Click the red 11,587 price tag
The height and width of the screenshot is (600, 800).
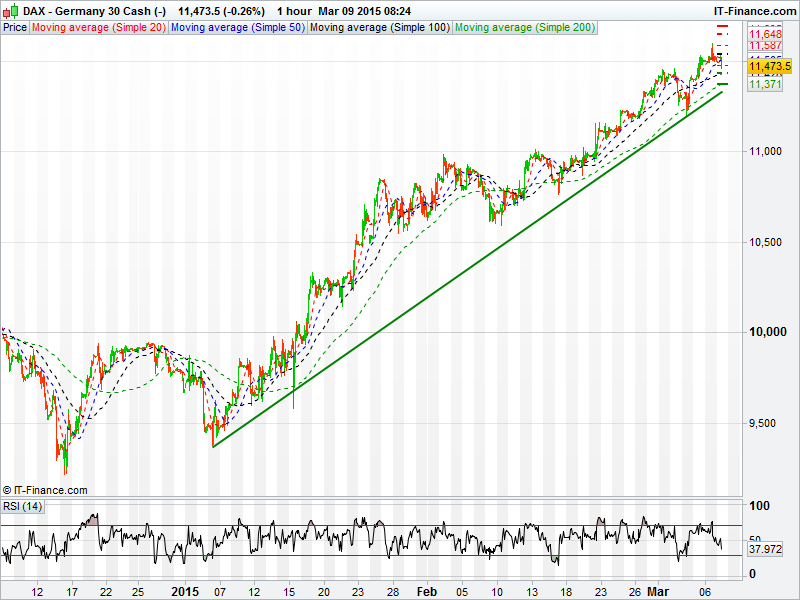pyautogui.click(x=765, y=45)
